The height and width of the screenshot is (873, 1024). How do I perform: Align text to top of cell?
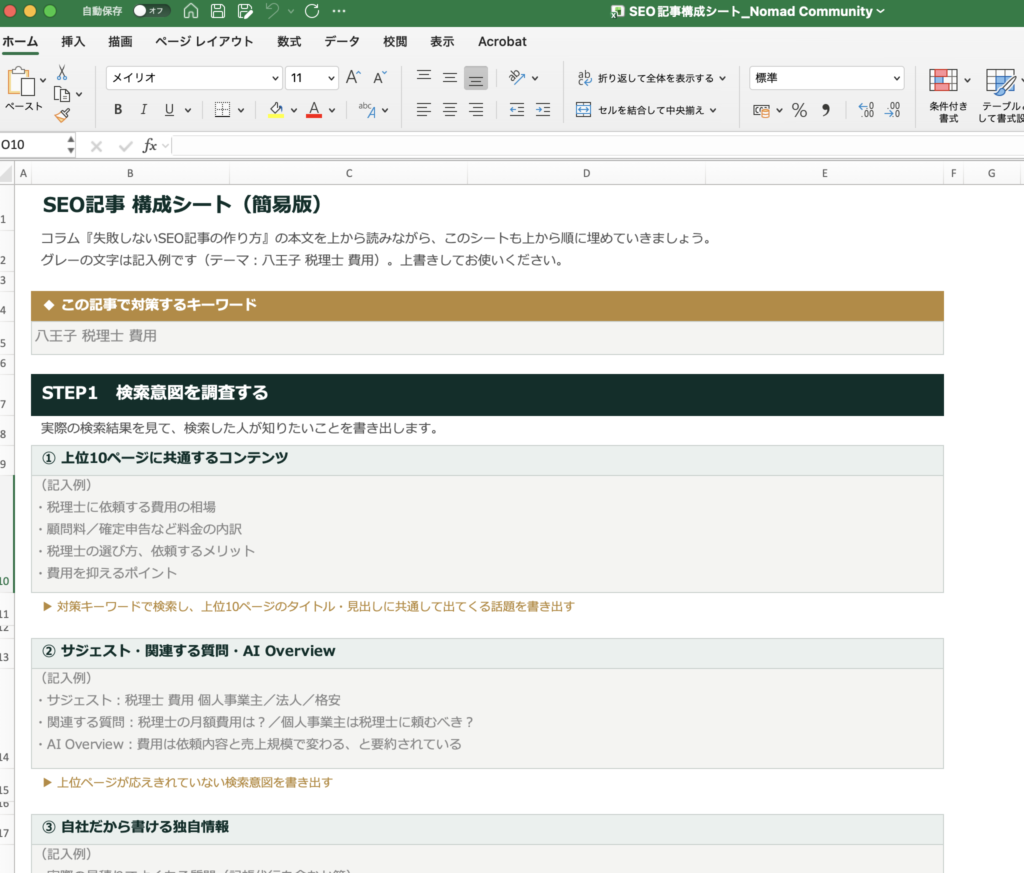point(424,77)
